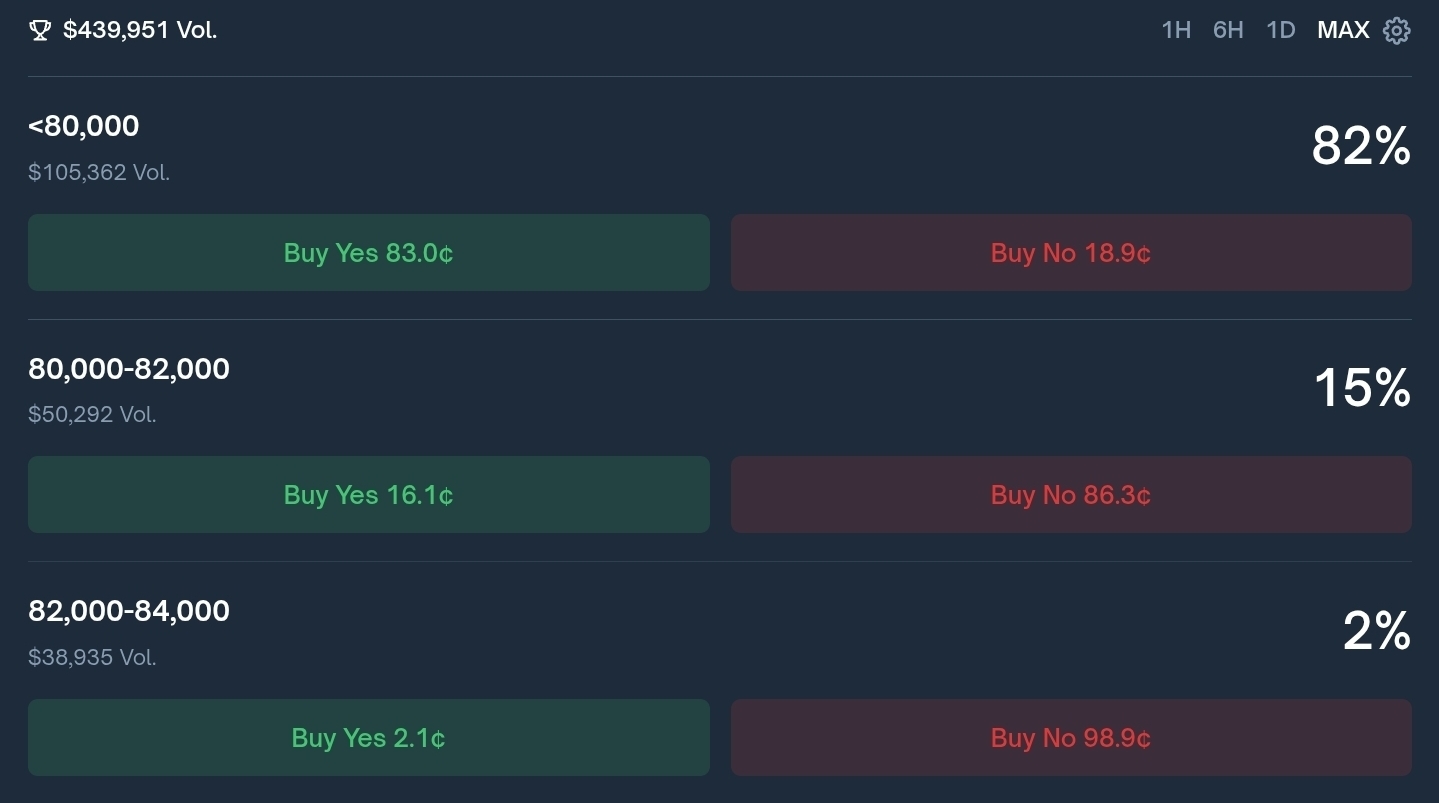Buy No at 98.9¢ for 82,000-84,000

(1071, 738)
